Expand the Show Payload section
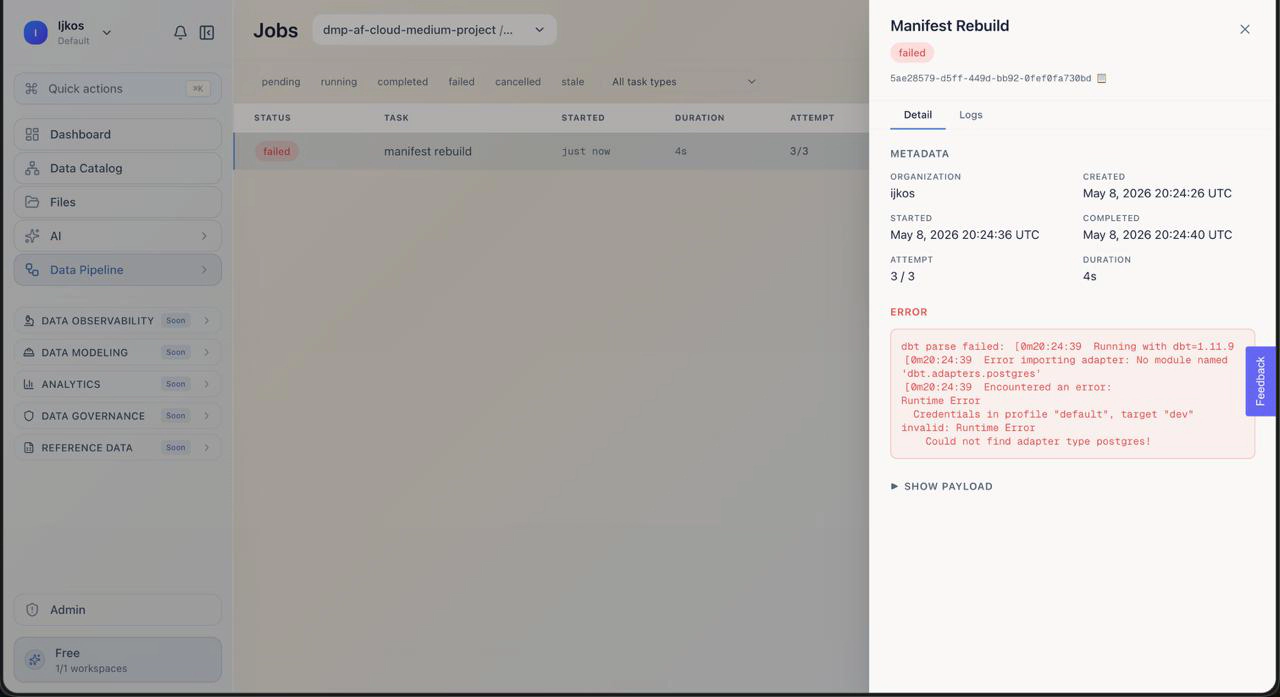 click(x=941, y=486)
